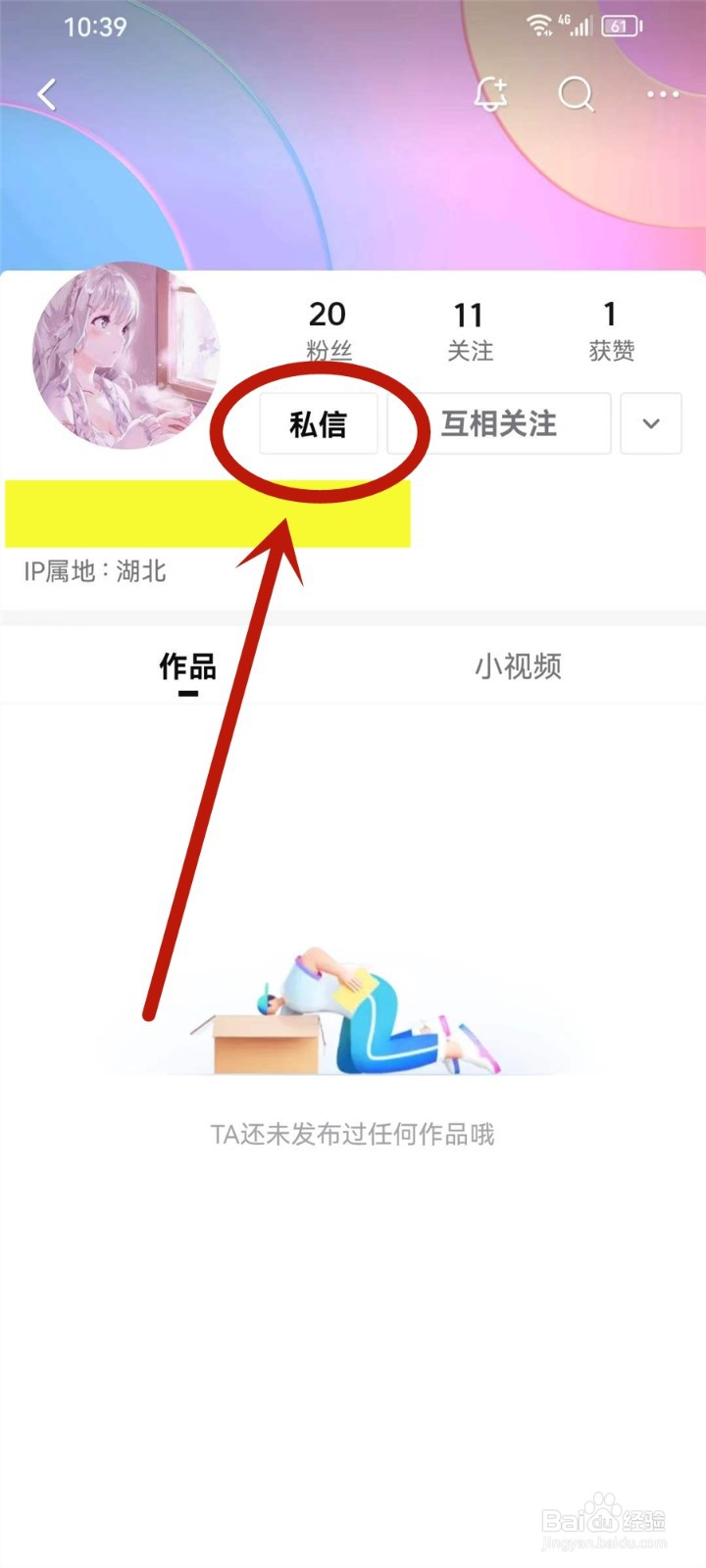This screenshot has width=706, height=1568.
Task: Open search with the magnifier icon
Action: point(577,94)
